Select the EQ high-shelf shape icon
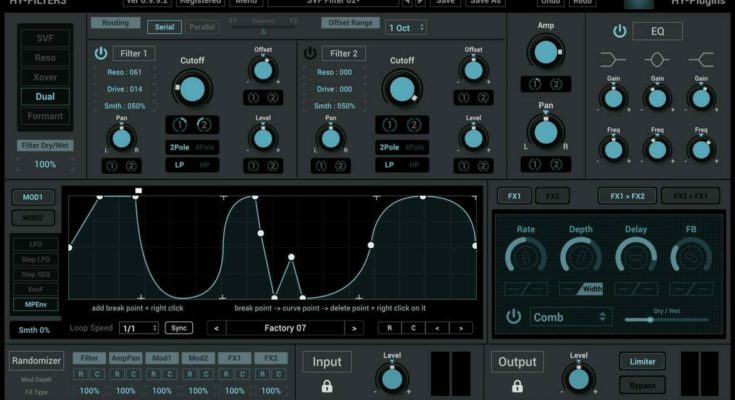This screenshot has height=400, width=735. tap(700, 60)
